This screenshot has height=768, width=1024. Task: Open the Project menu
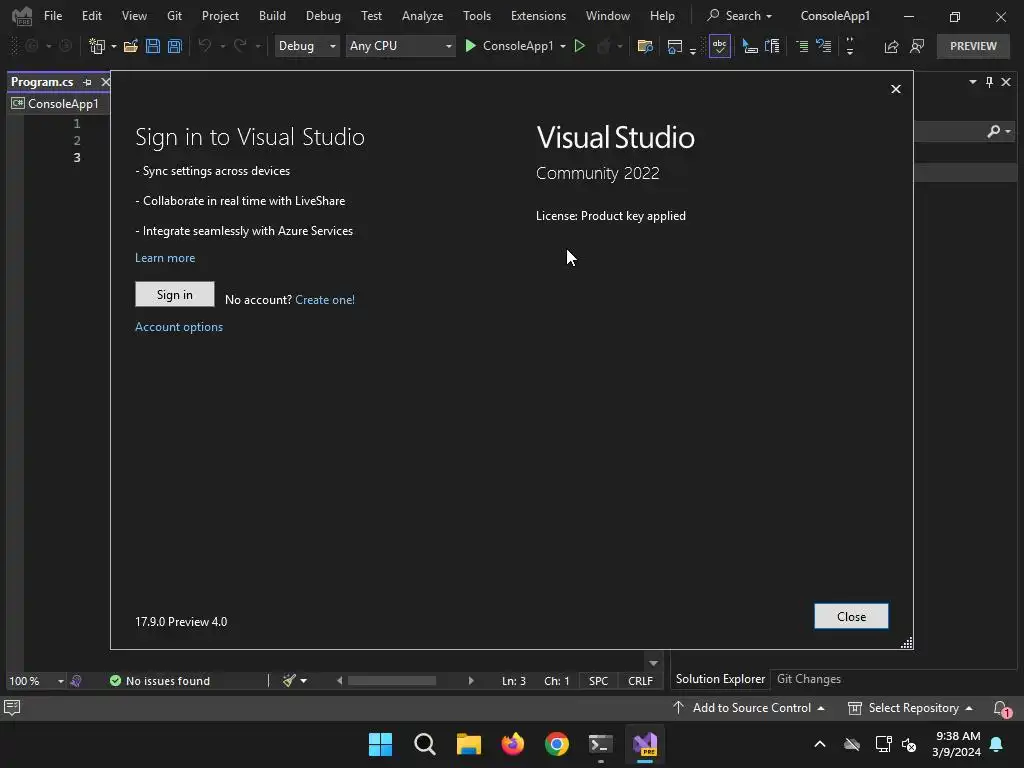(x=220, y=16)
